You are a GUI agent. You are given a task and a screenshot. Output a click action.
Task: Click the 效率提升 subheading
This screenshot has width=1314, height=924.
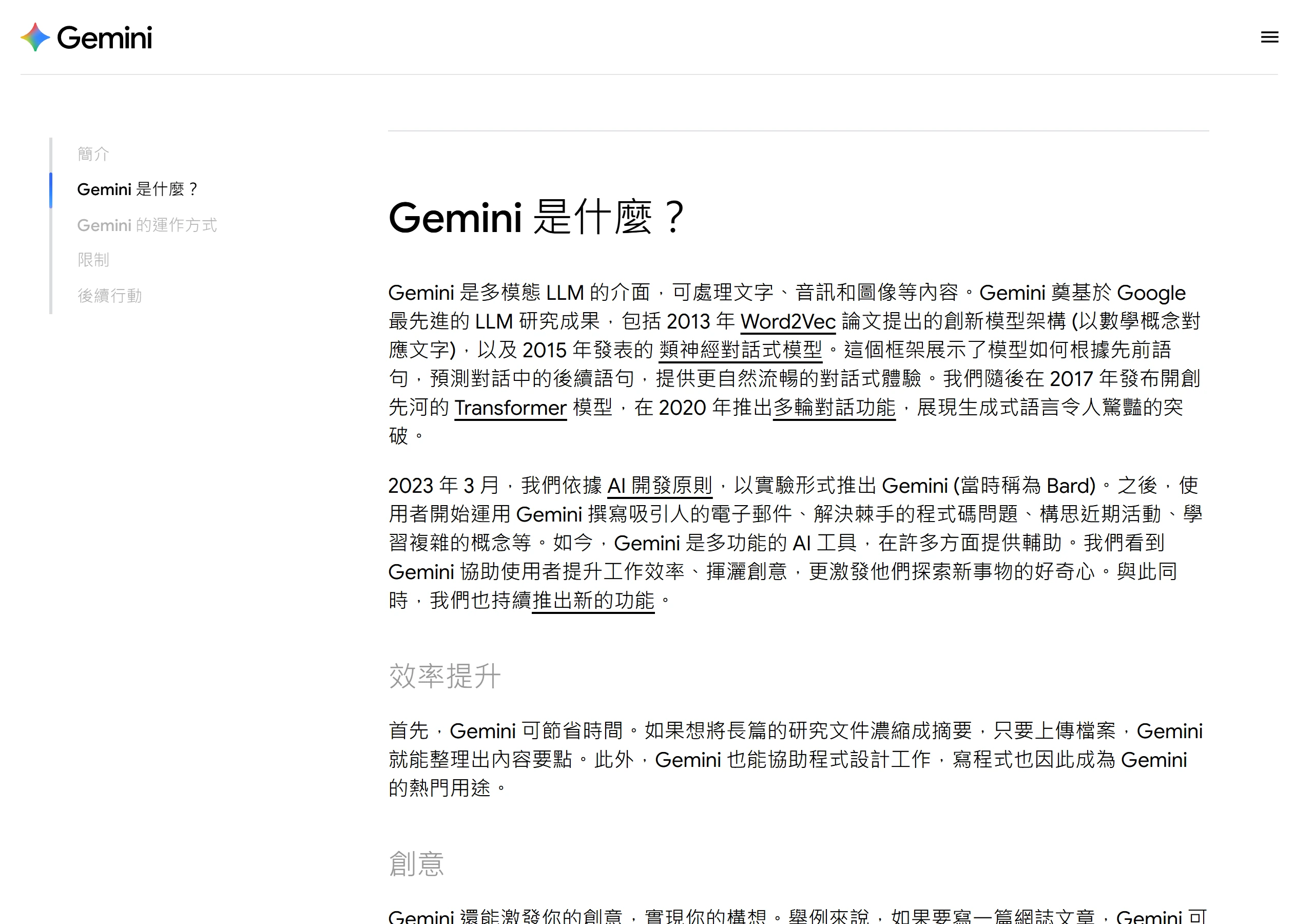click(x=445, y=676)
